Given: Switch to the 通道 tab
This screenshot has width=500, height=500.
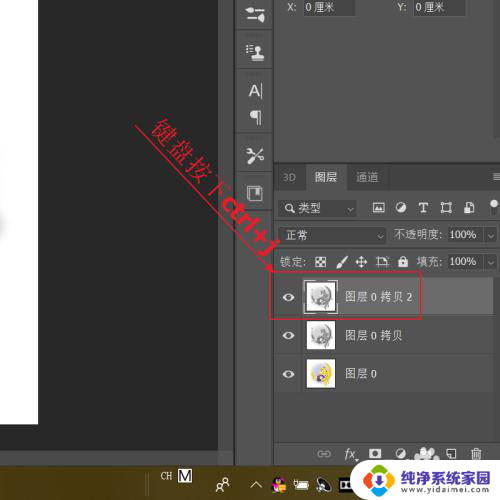Looking at the screenshot, I should coord(367,177).
